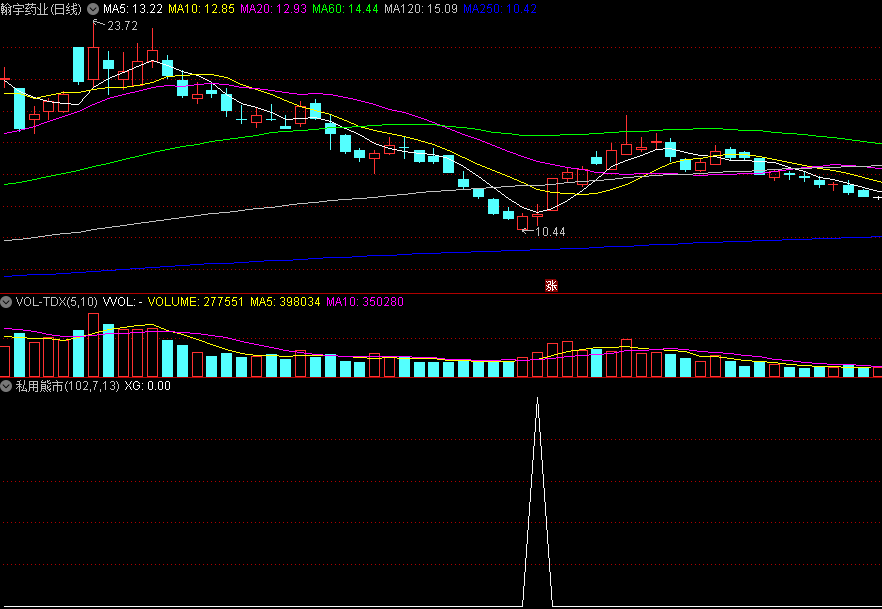
Task: Select the MA120: 15.09 label
Action: point(421,9)
